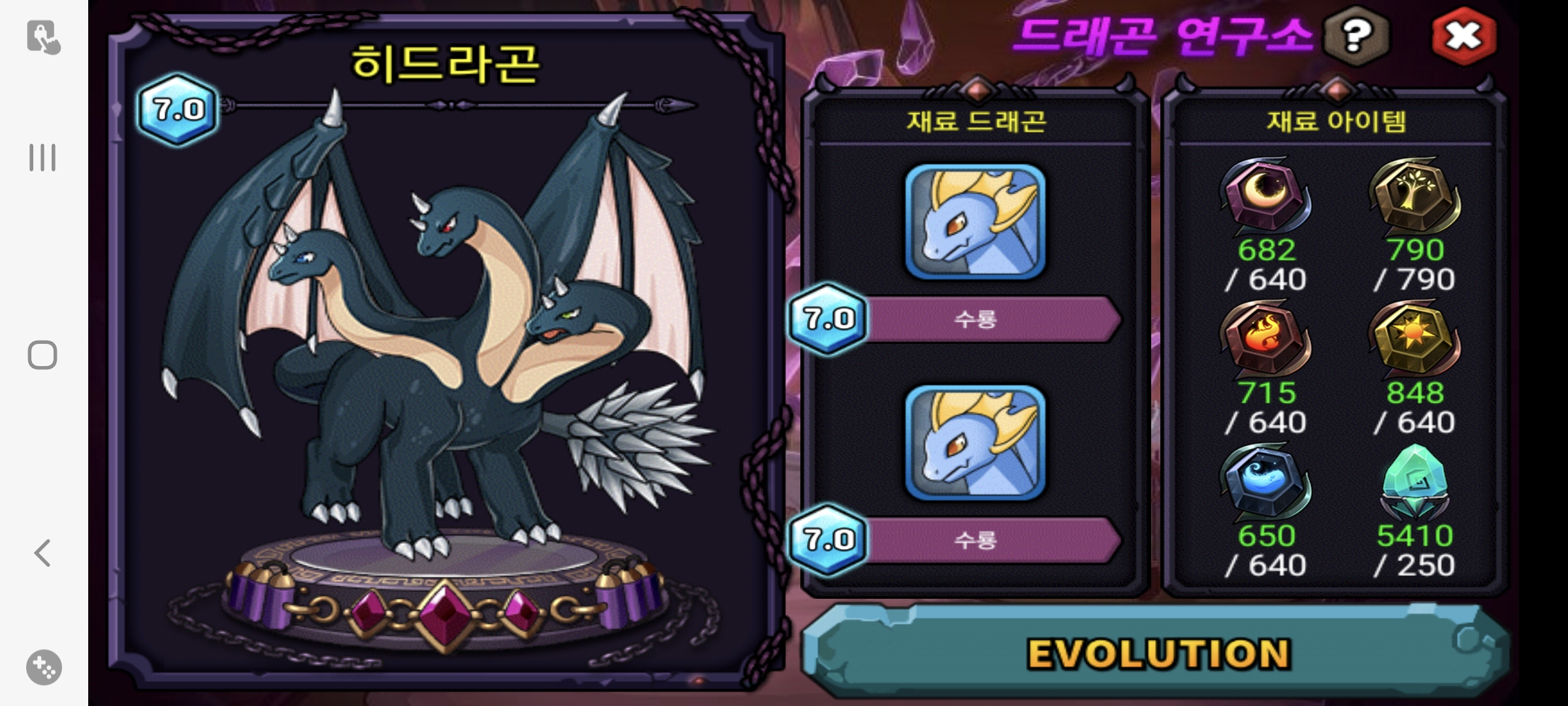
Task: Tap the green rune crystal icon
Action: 1414,482
